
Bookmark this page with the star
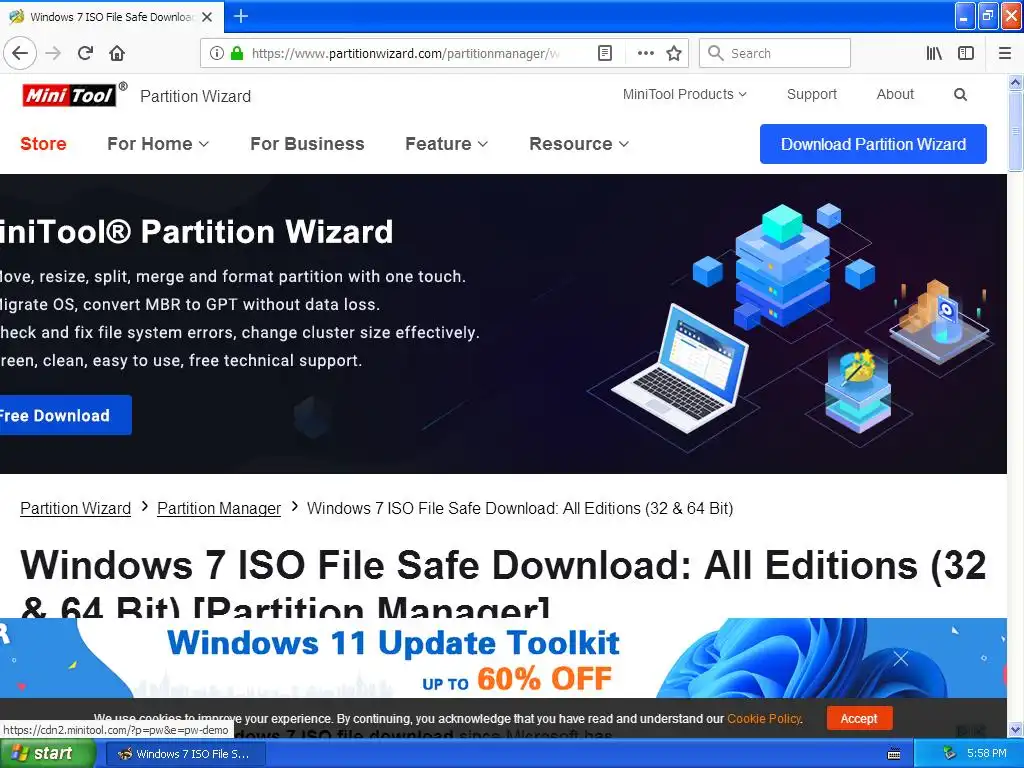point(674,53)
